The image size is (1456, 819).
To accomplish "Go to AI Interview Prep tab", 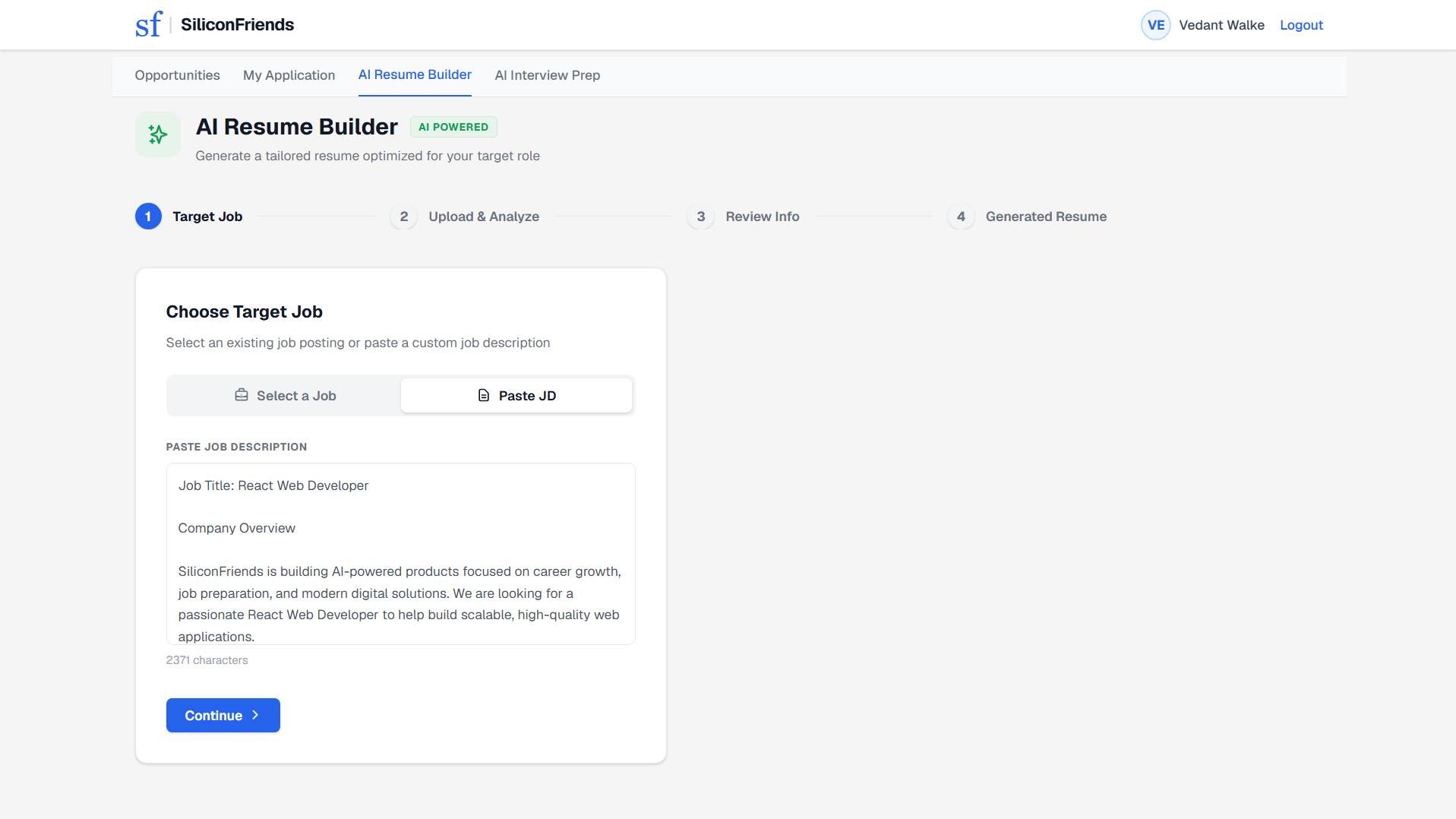I will tap(547, 75).
